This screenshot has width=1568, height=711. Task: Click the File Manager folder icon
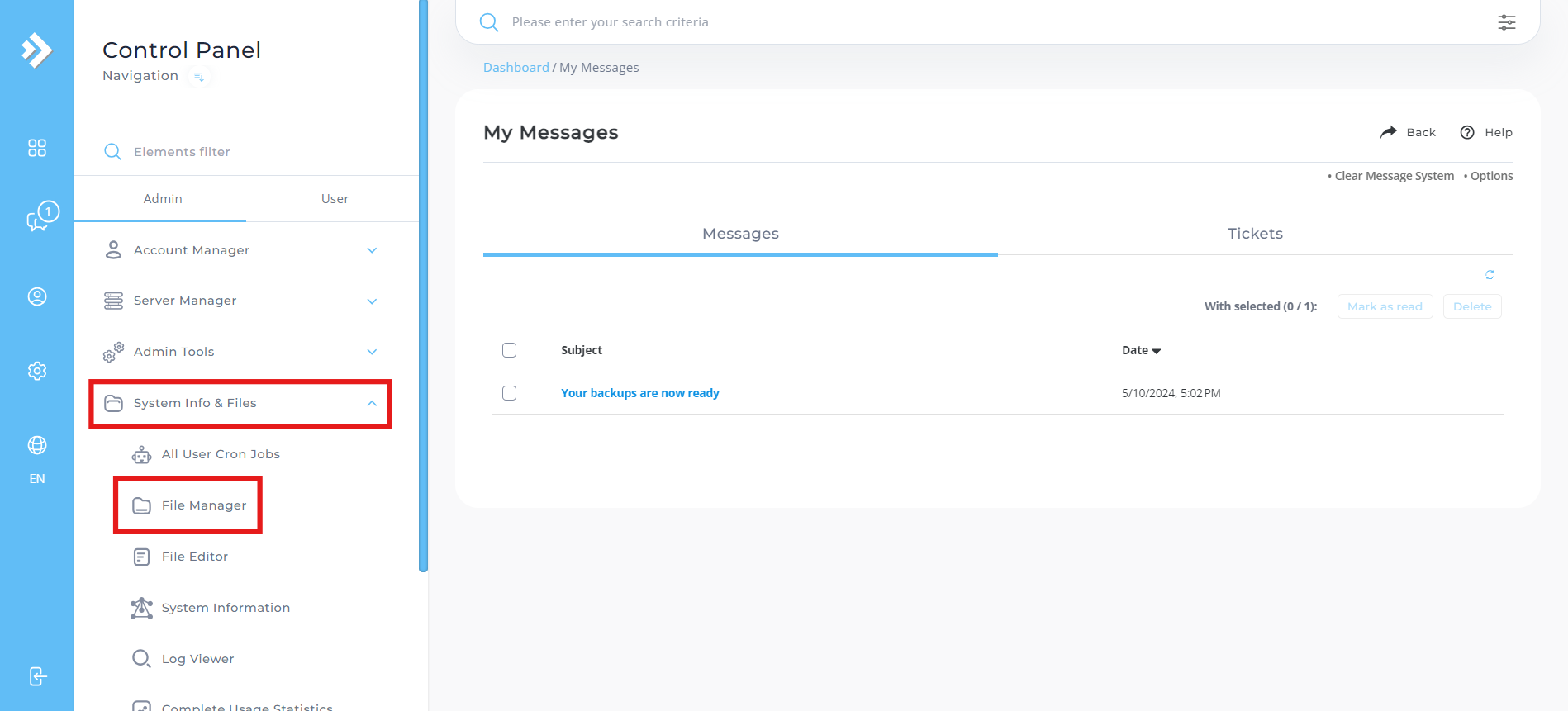click(141, 505)
